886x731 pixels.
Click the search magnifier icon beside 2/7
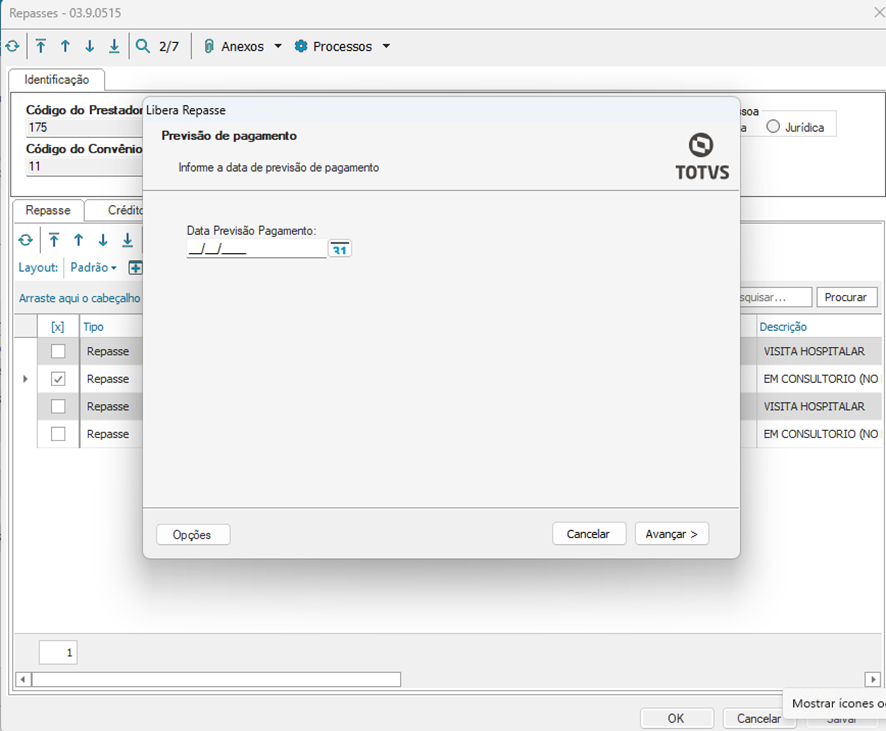[x=143, y=46]
